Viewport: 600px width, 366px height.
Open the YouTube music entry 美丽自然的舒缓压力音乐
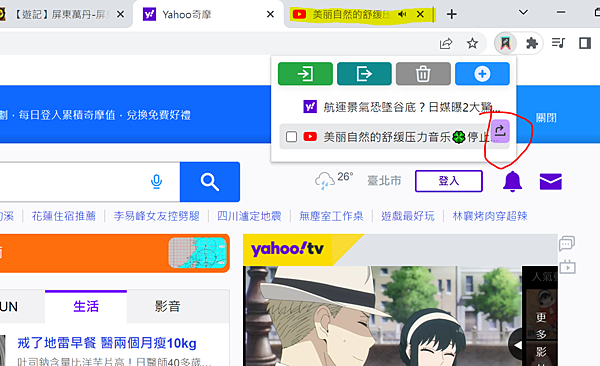tap(396, 137)
